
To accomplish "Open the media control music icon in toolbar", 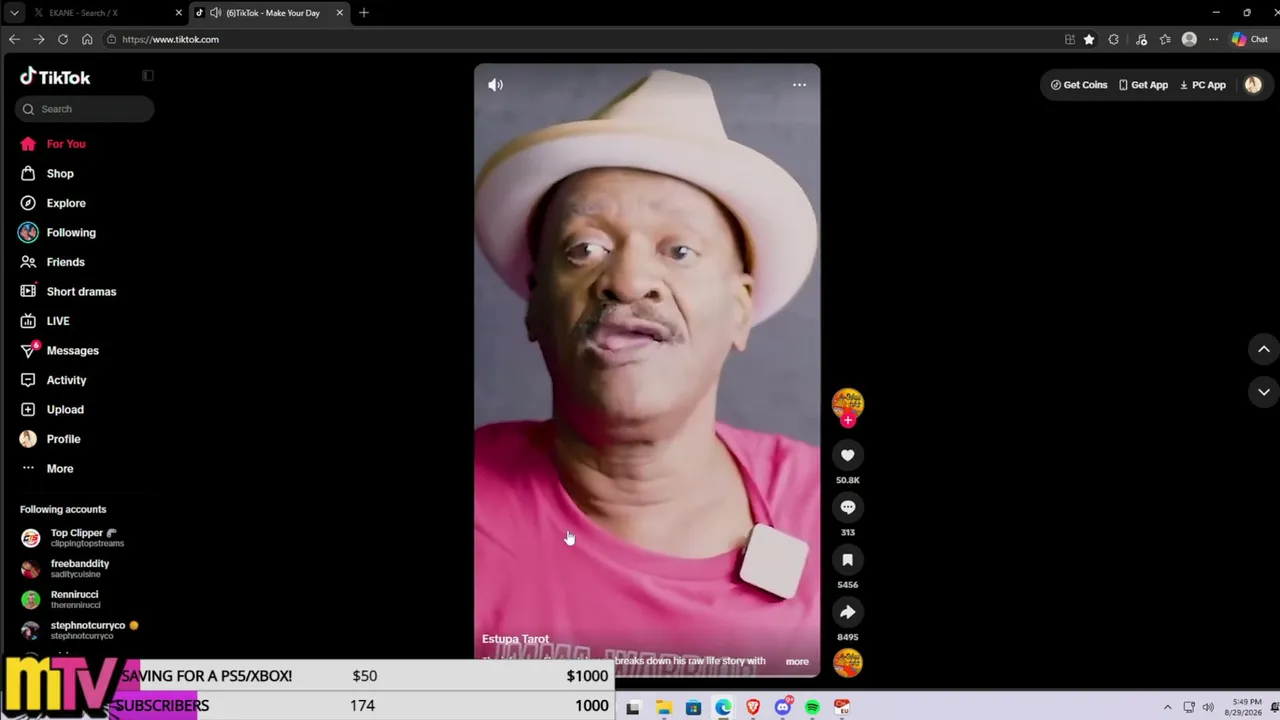I will [x=1141, y=39].
